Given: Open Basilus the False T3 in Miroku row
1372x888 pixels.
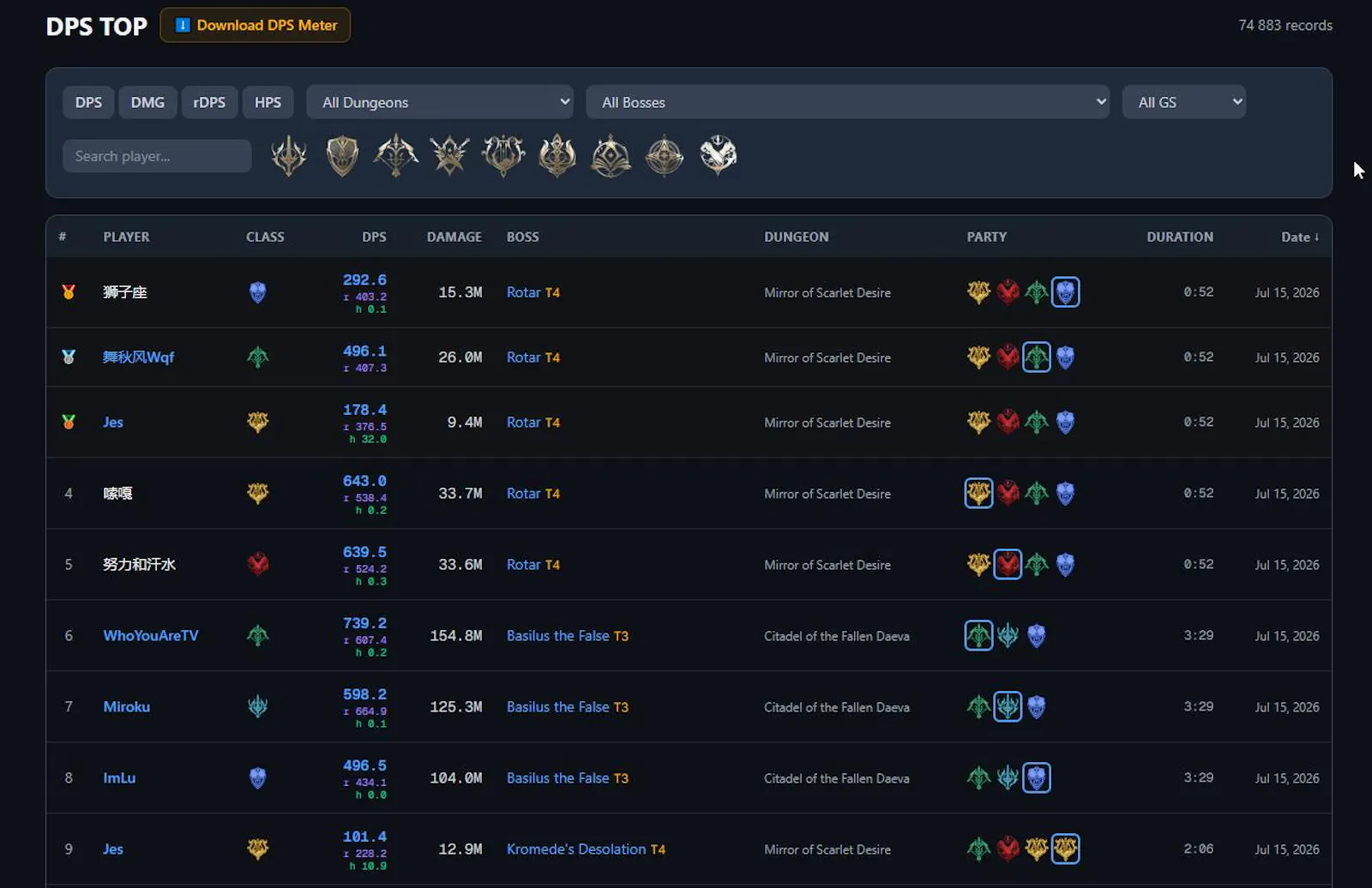Looking at the screenshot, I should click(x=568, y=706).
